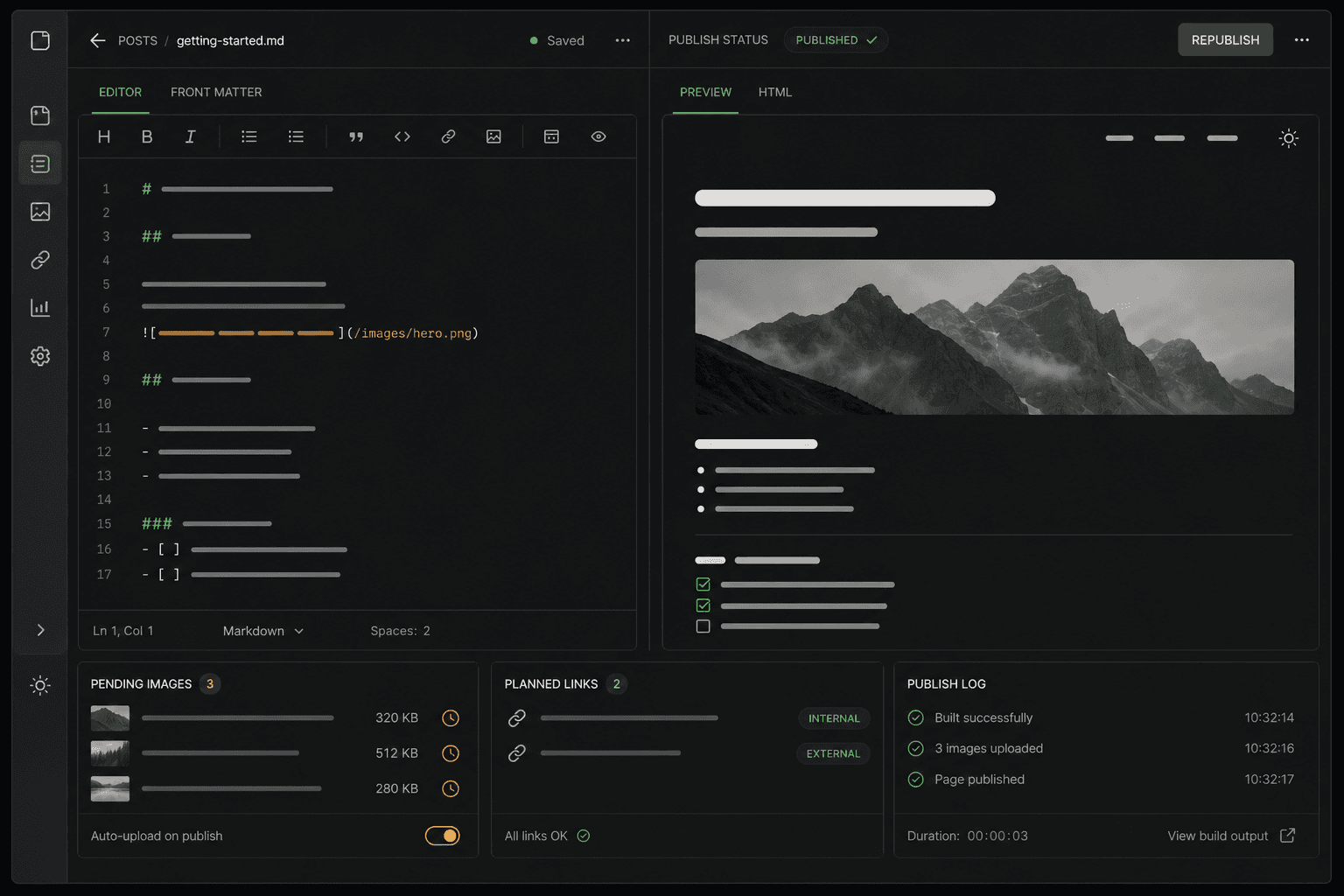Click the EXTERNAL link tag
The image size is (1344, 896).
click(833, 753)
